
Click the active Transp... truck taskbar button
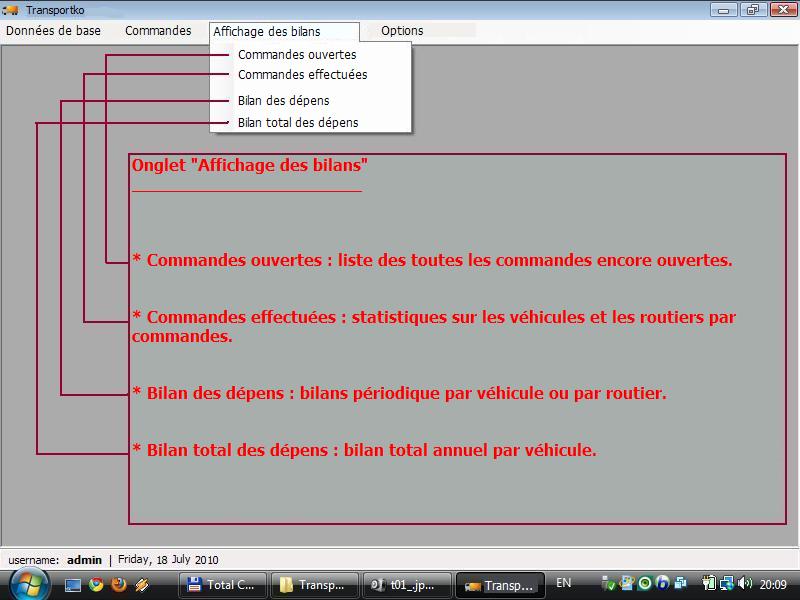point(499,585)
